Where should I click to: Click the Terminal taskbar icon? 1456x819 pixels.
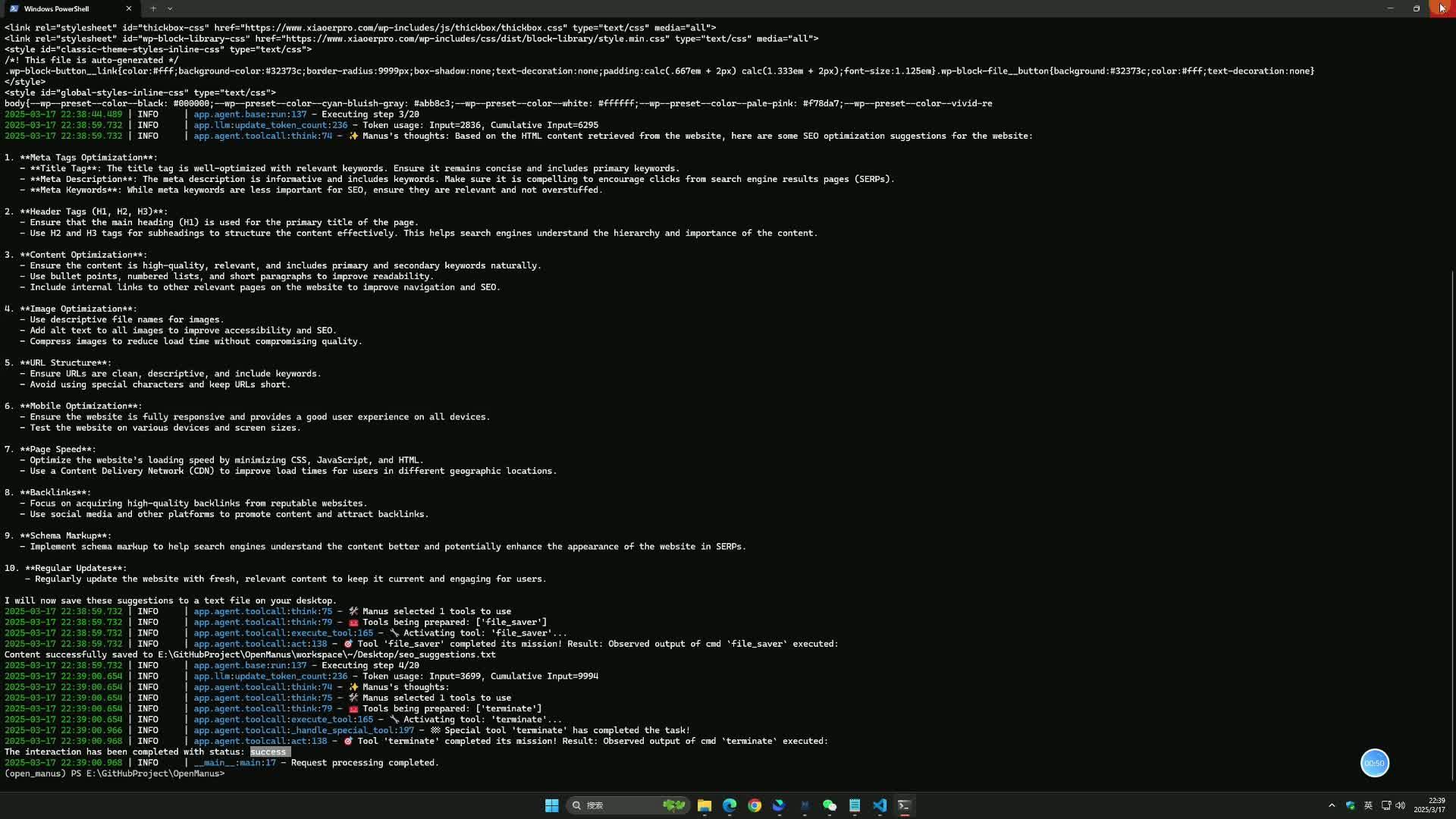coord(904,805)
